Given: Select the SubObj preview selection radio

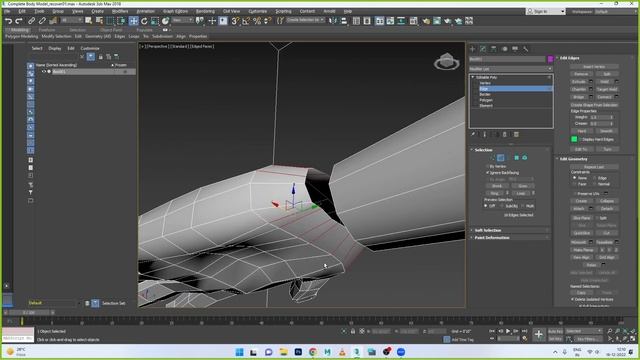Looking at the screenshot, I should [502, 206].
